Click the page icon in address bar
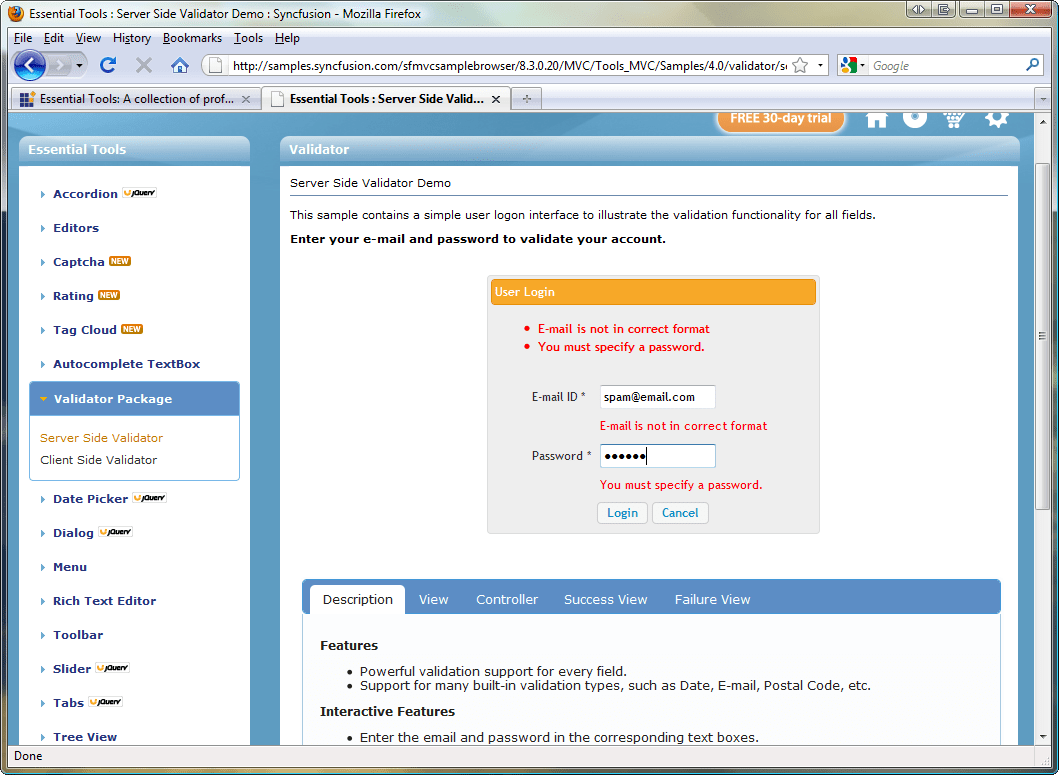The width and height of the screenshot is (1059, 775). coord(215,66)
